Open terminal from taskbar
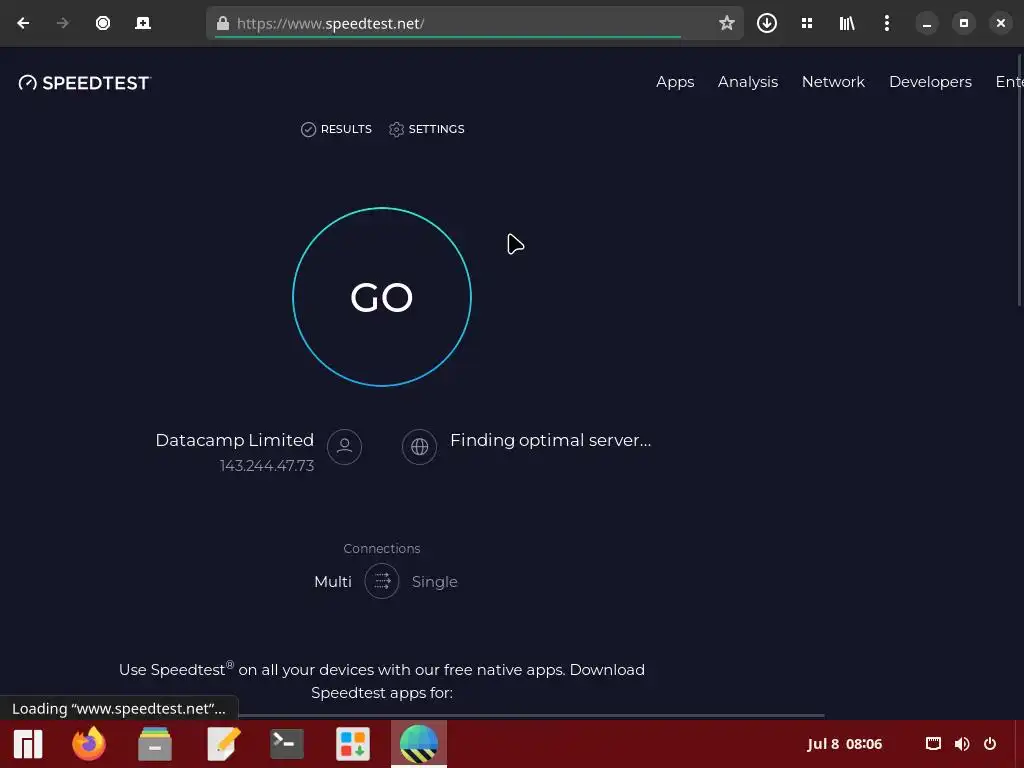The width and height of the screenshot is (1024, 768). (287, 744)
